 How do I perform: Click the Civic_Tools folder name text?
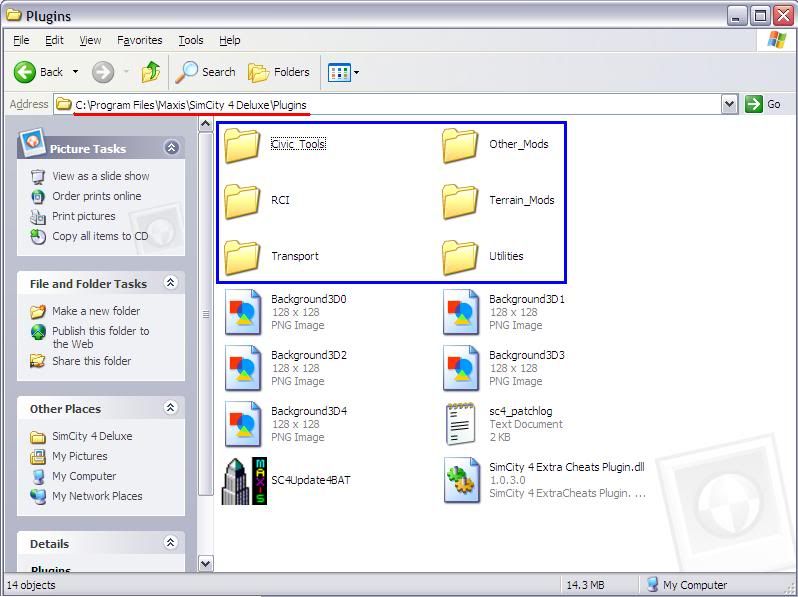(x=298, y=144)
